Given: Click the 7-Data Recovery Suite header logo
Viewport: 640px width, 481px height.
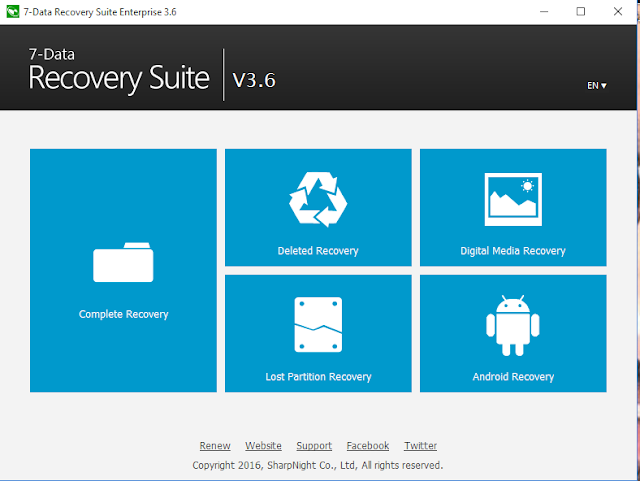Looking at the screenshot, I should 119,71.
